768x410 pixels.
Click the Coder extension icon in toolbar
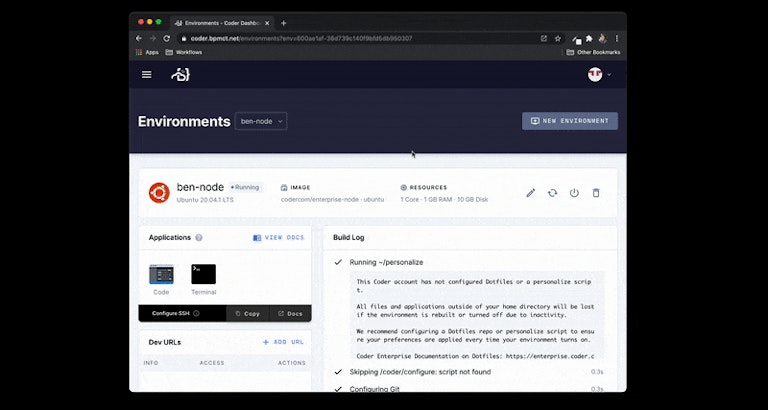pyautogui.click(x=577, y=39)
